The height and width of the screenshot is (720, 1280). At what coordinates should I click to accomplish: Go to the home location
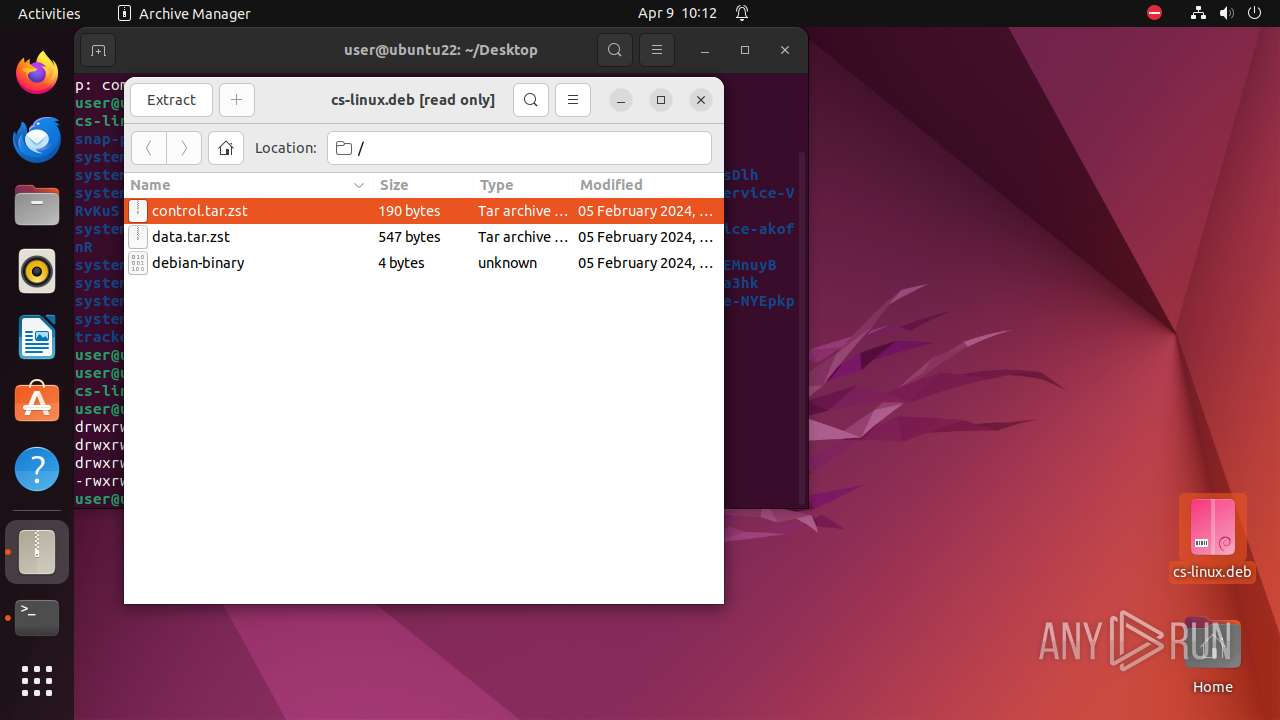pyautogui.click(x=226, y=148)
